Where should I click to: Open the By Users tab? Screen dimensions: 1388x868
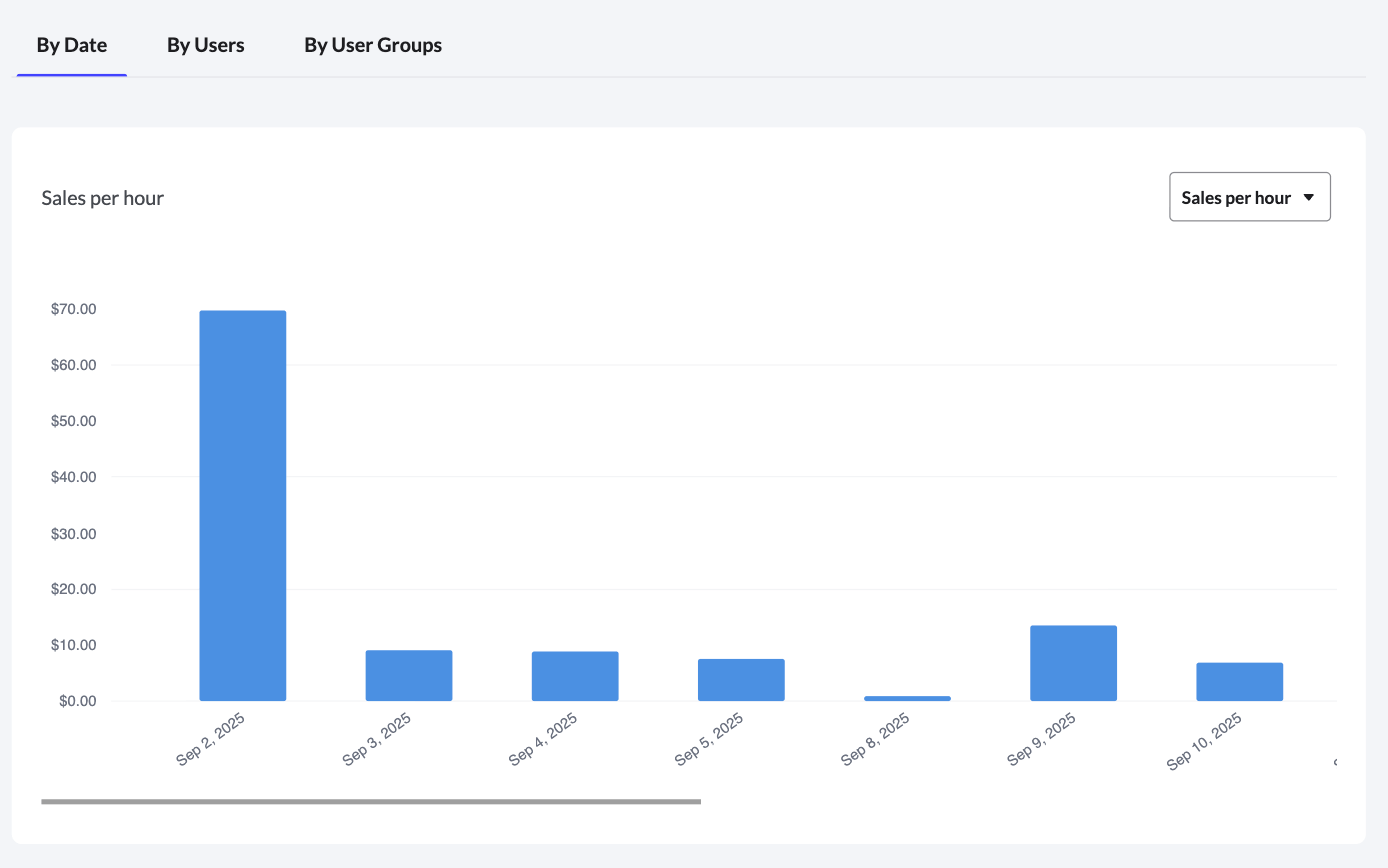tap(205, 45)
